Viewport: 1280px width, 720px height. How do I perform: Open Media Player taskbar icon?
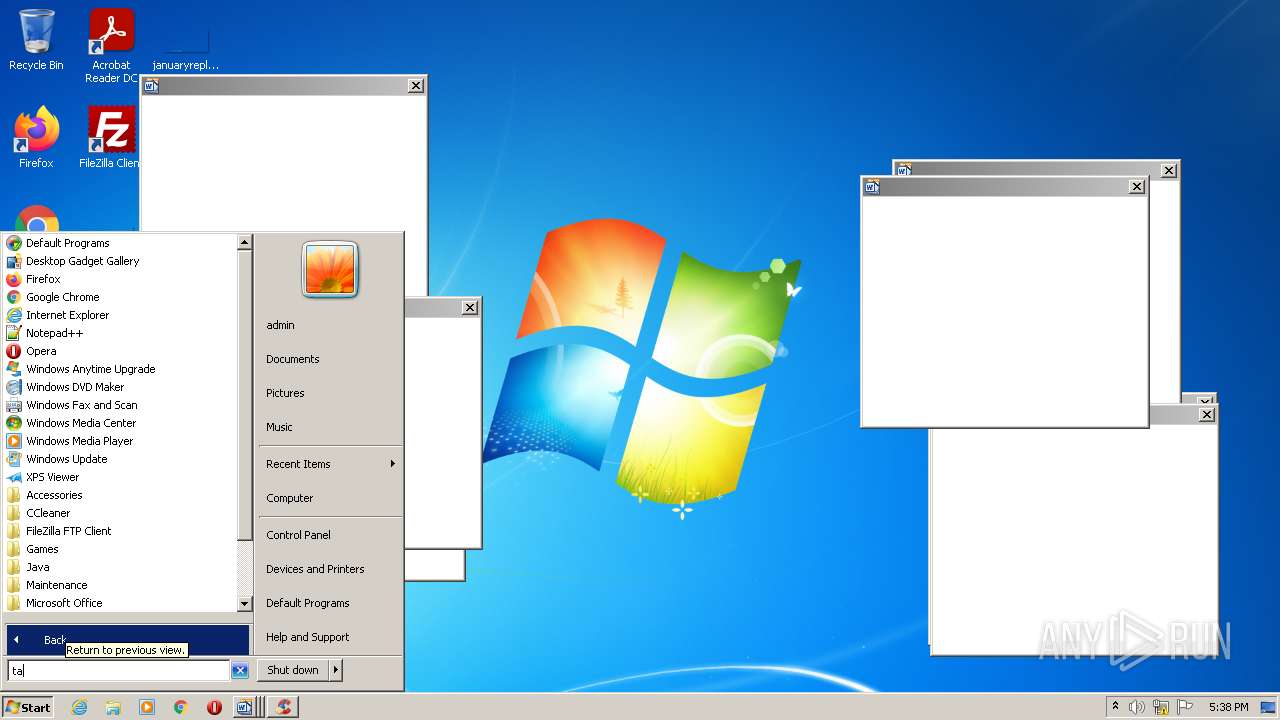tap(147, 707)
